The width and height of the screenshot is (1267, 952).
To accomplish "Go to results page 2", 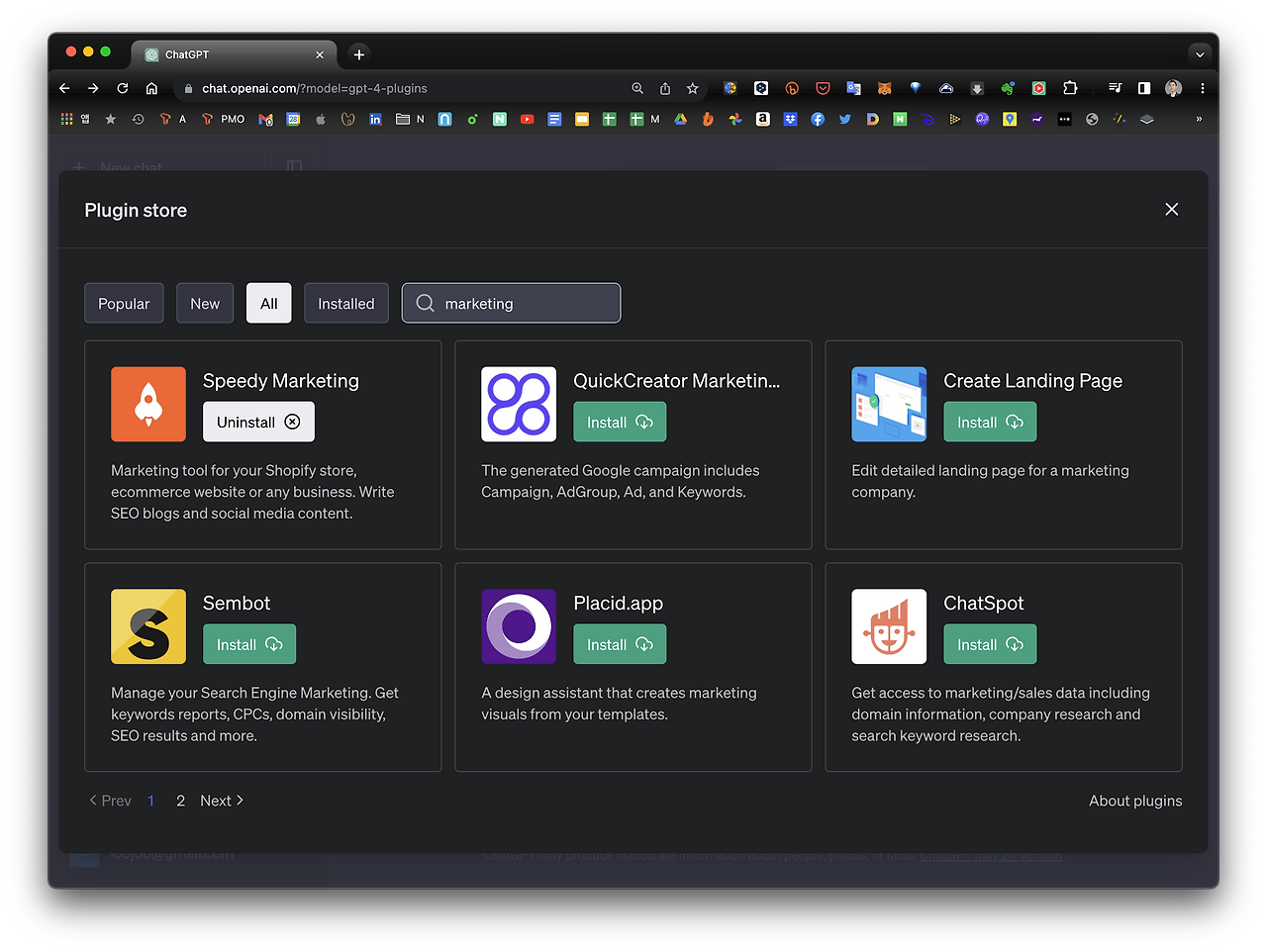I will point(180,801).
